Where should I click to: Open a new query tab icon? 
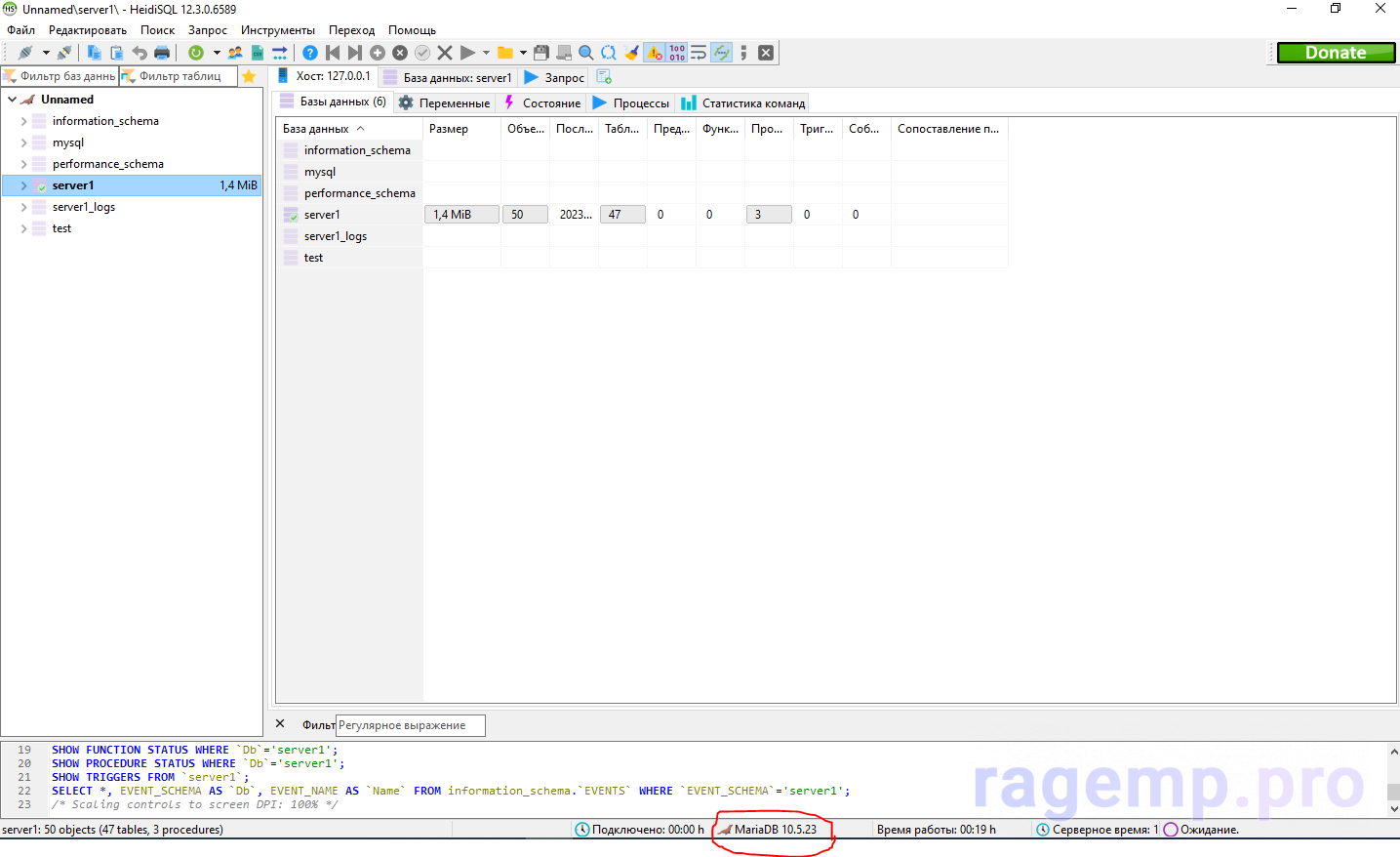click(x=604, y=76)
